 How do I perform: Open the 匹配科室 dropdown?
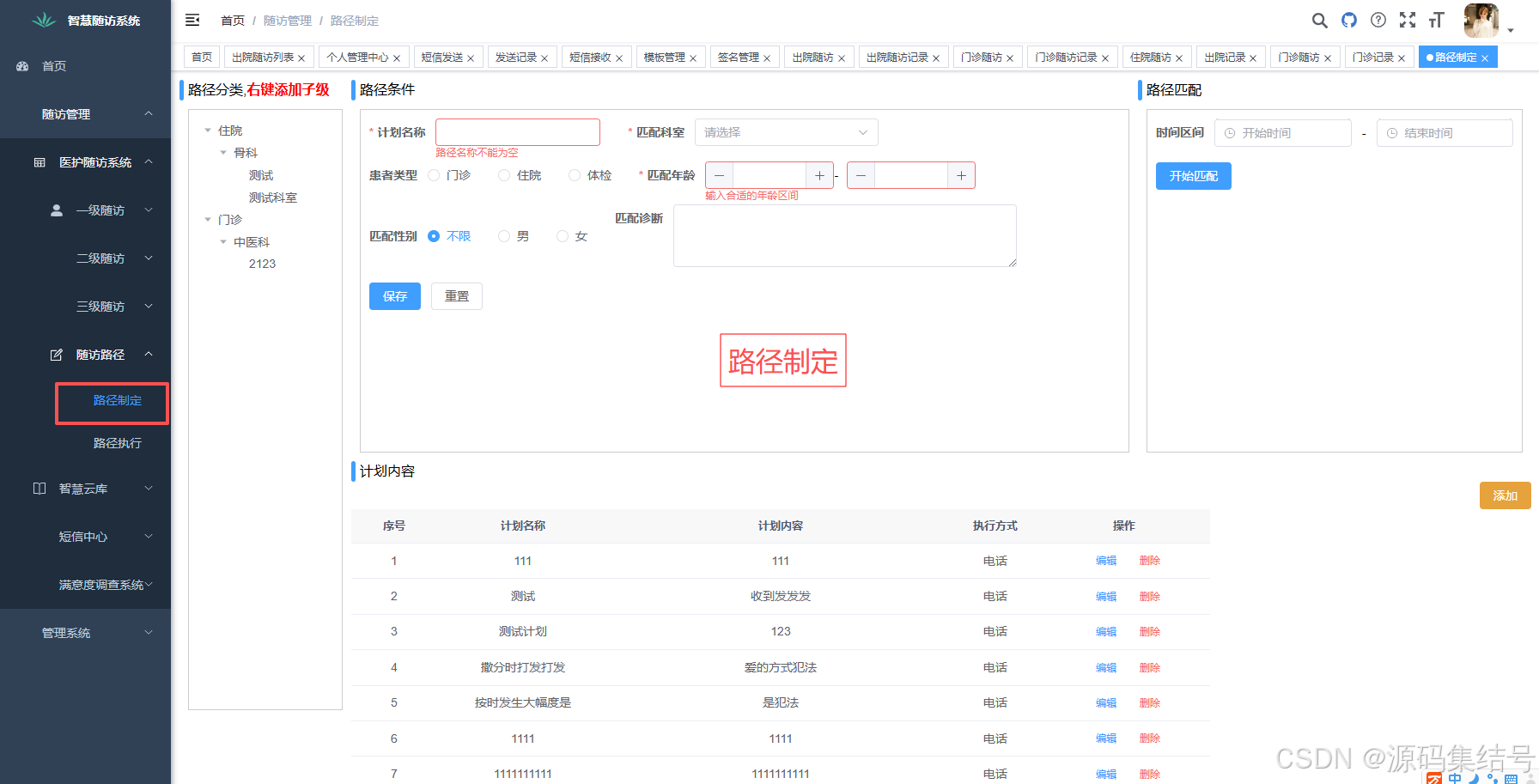(786, 132)
